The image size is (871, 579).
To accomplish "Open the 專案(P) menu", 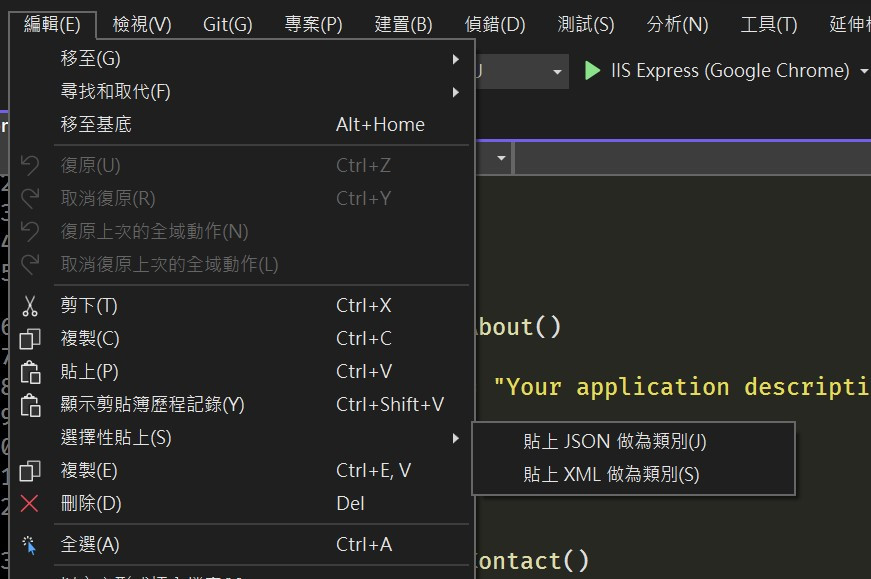I will point(313,24).
